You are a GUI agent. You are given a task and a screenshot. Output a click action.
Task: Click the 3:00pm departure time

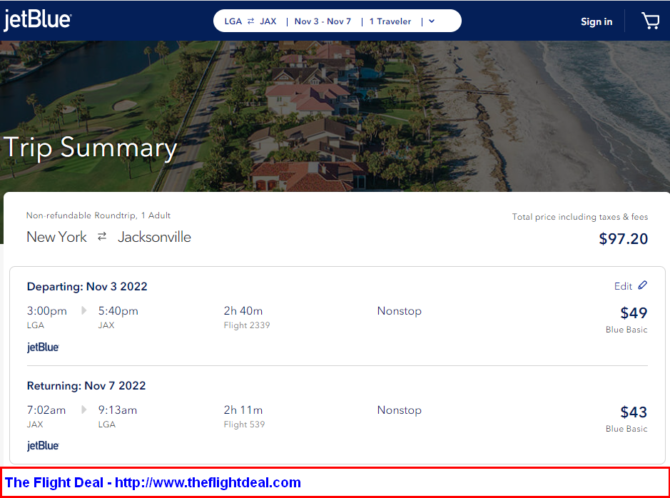coord(47,311)
